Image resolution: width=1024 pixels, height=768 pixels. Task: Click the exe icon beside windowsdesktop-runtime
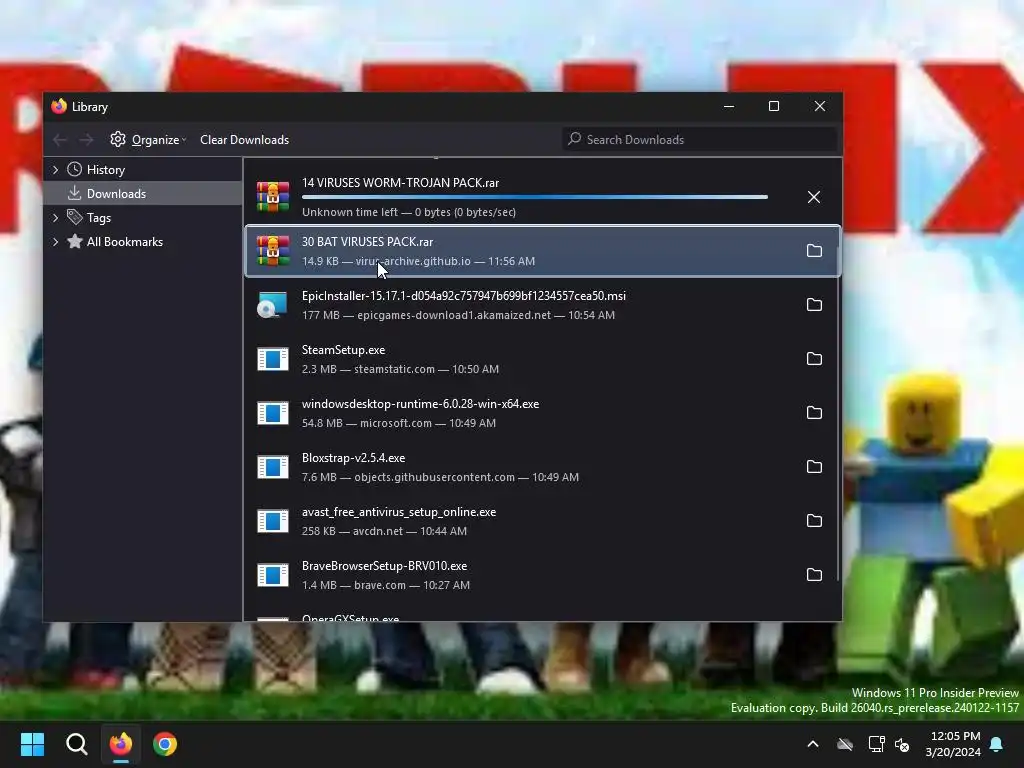coord(273,413)
